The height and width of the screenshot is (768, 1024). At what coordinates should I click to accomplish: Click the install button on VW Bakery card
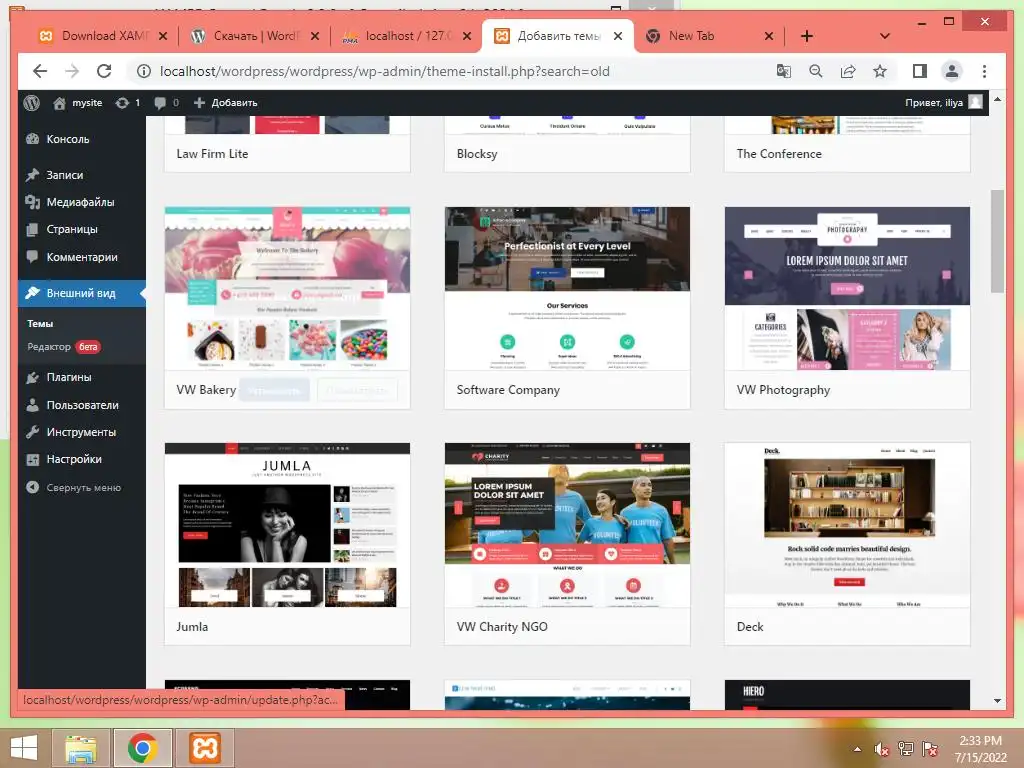274,391
